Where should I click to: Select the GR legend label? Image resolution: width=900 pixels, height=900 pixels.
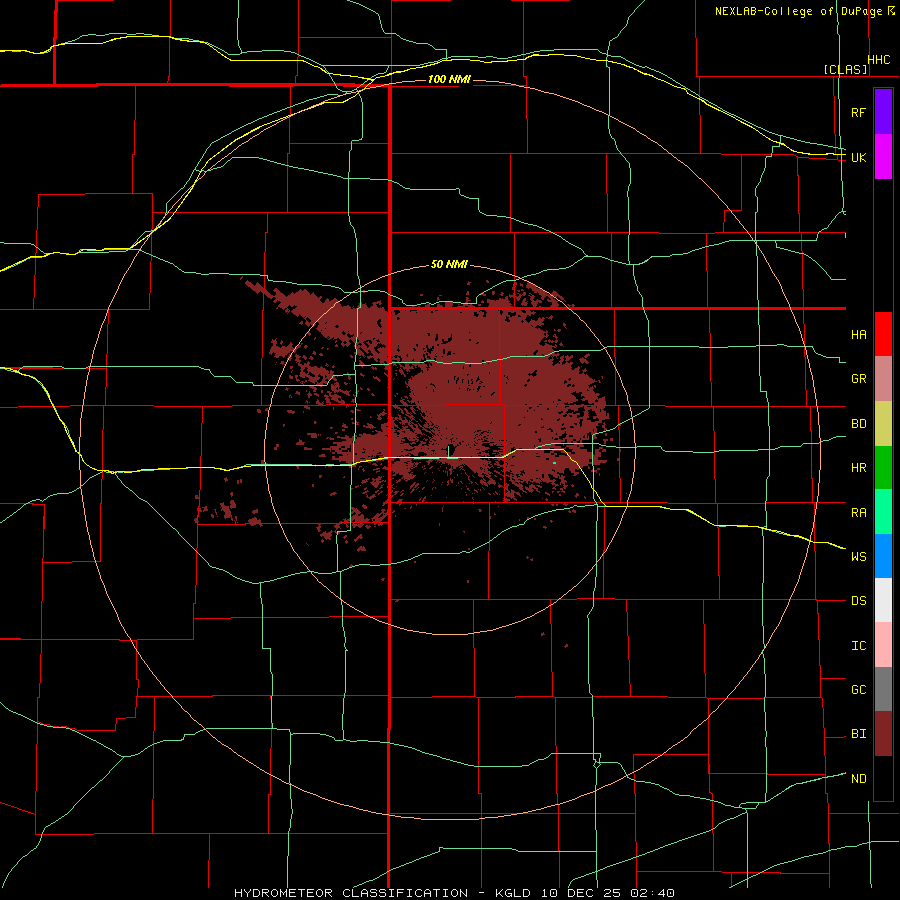point(858,379)
